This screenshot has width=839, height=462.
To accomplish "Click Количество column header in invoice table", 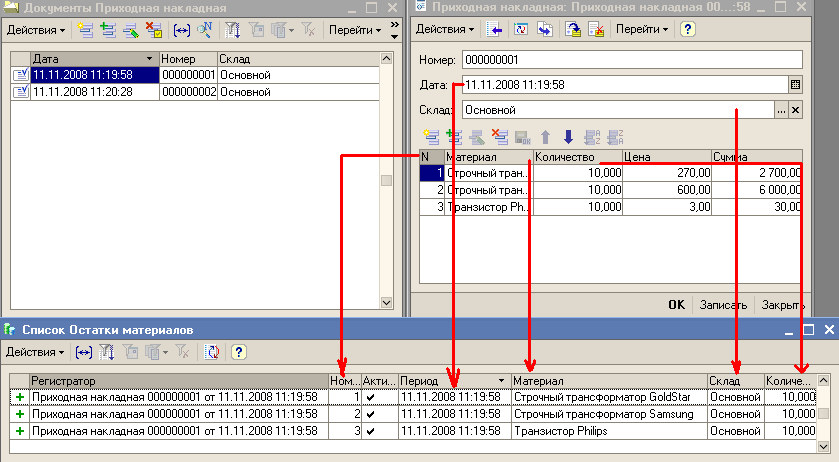I will pos(578,157).
